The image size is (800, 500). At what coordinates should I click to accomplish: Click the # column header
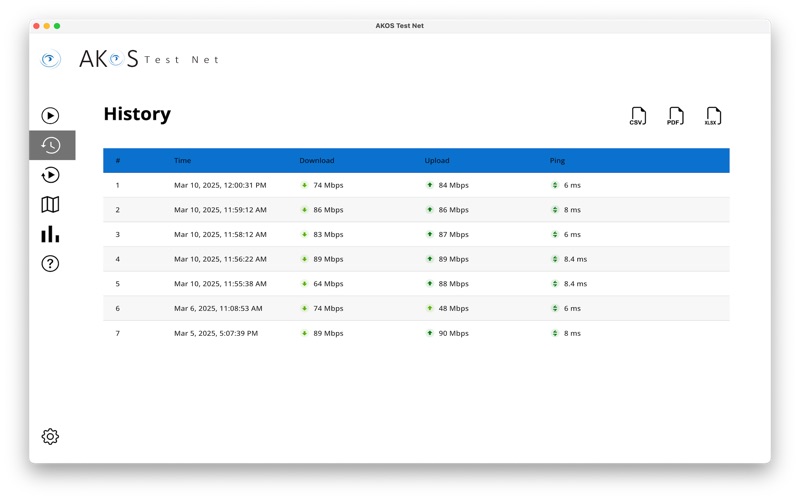click(117, 161)
